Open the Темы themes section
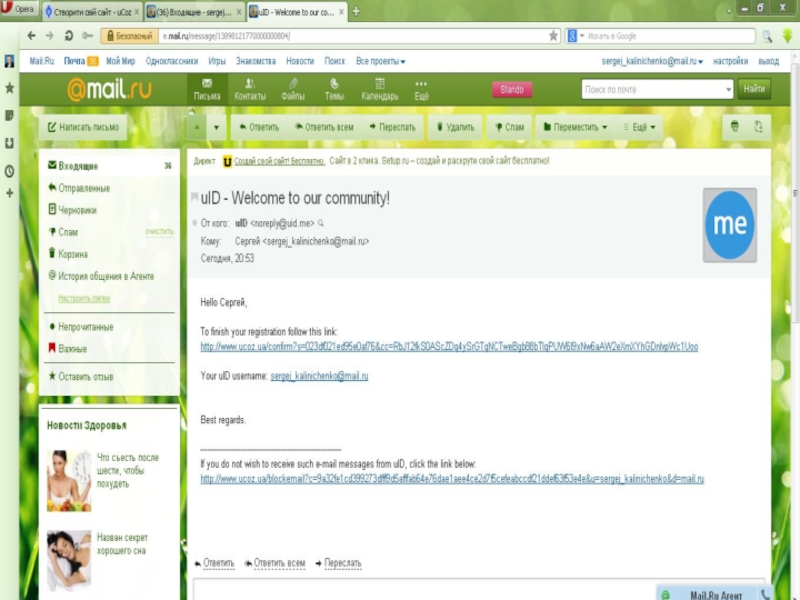 point(334,89)
